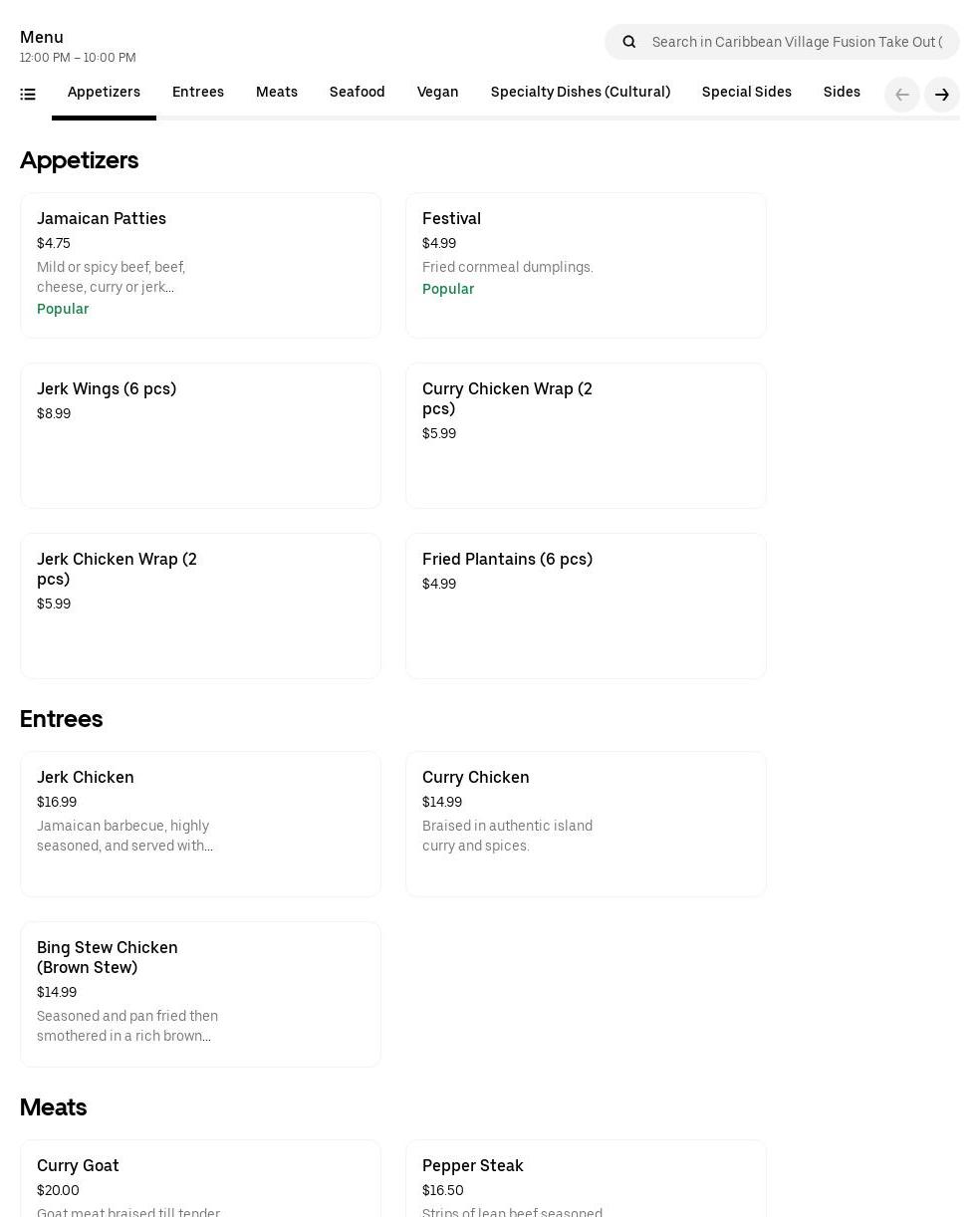Select the Seafood tab
The image size is (980, 1217).
click(357, 93)
